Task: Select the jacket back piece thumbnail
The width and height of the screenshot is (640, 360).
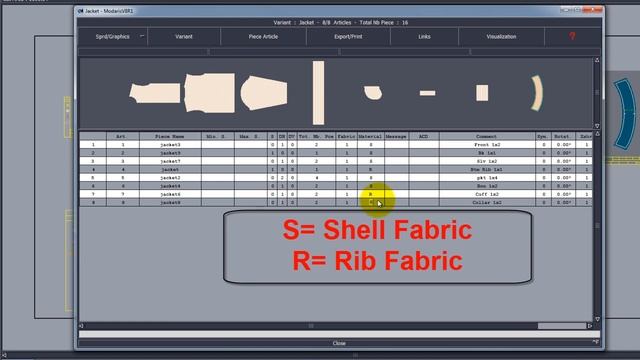Action: tap(209, 93)
